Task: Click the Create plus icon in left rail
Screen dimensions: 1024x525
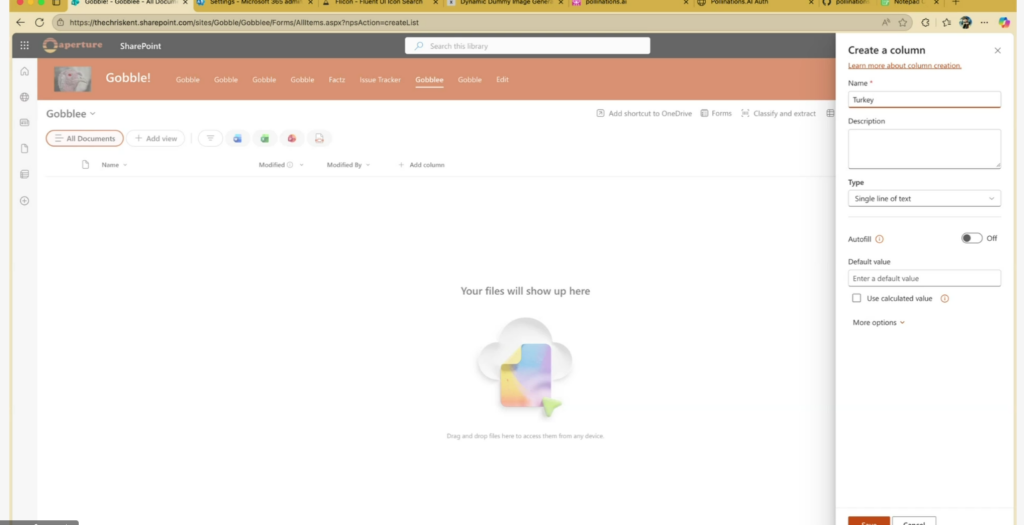Action: coord(24,200)
